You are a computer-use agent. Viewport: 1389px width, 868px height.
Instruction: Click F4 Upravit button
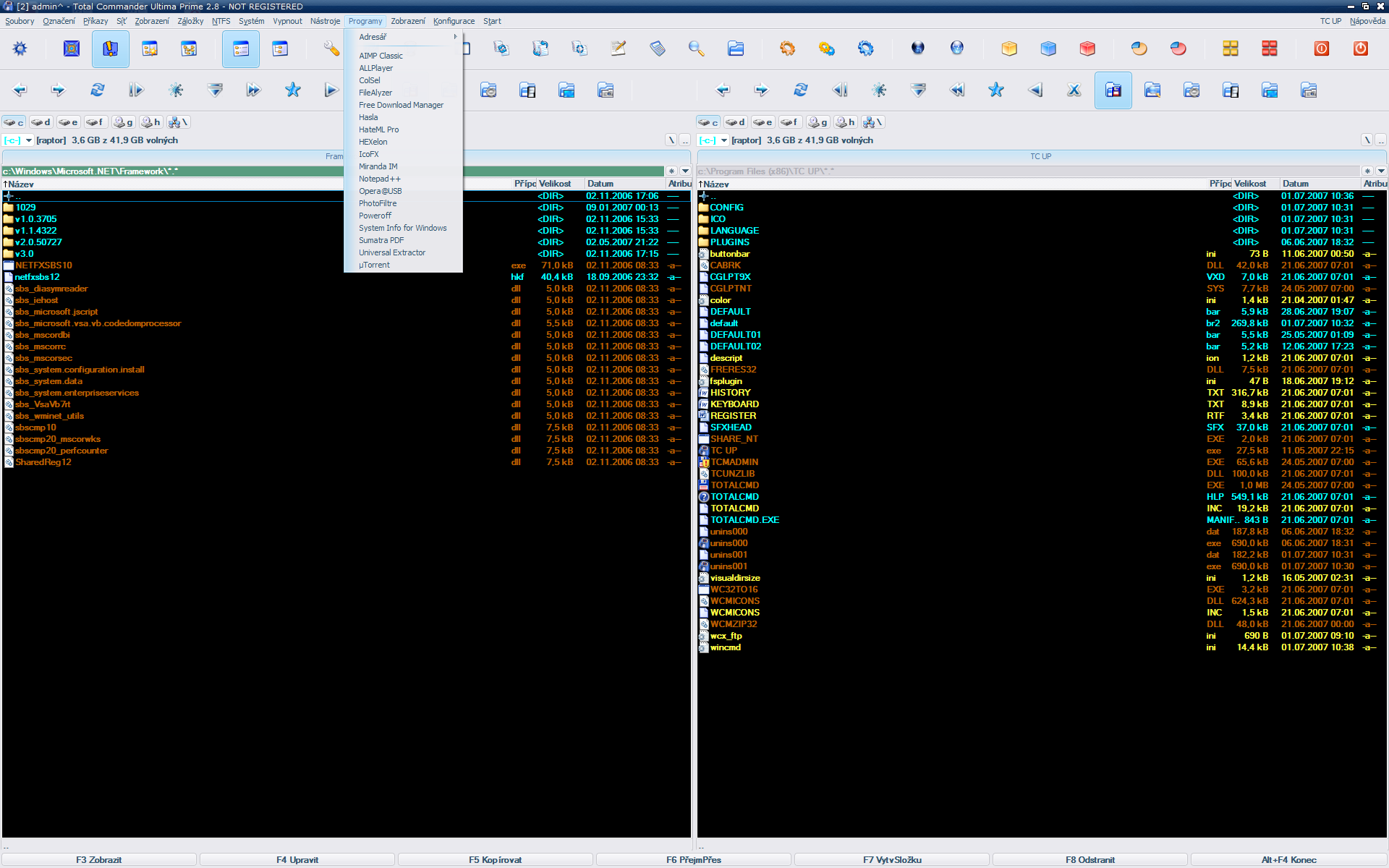(x=297, y=860)
